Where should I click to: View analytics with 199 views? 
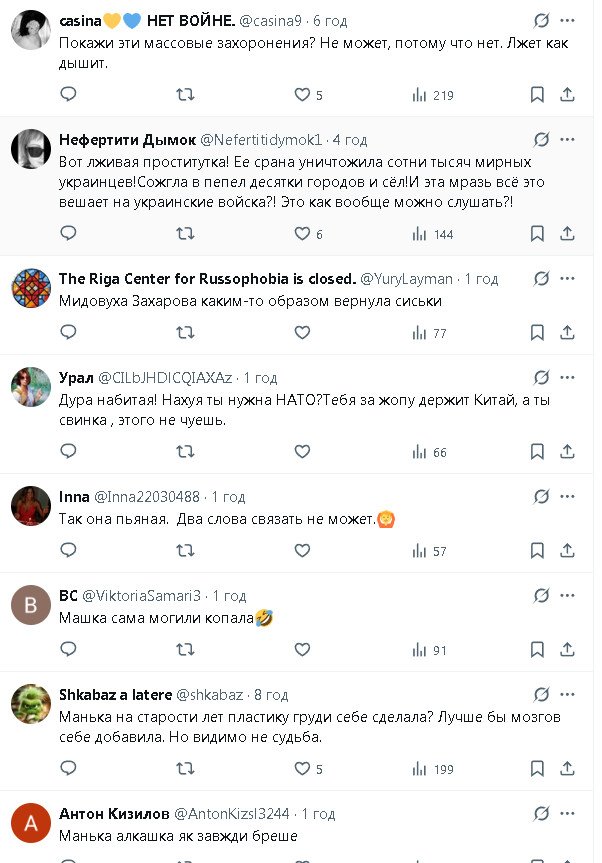pyautogui.click(x=432, y=769)
